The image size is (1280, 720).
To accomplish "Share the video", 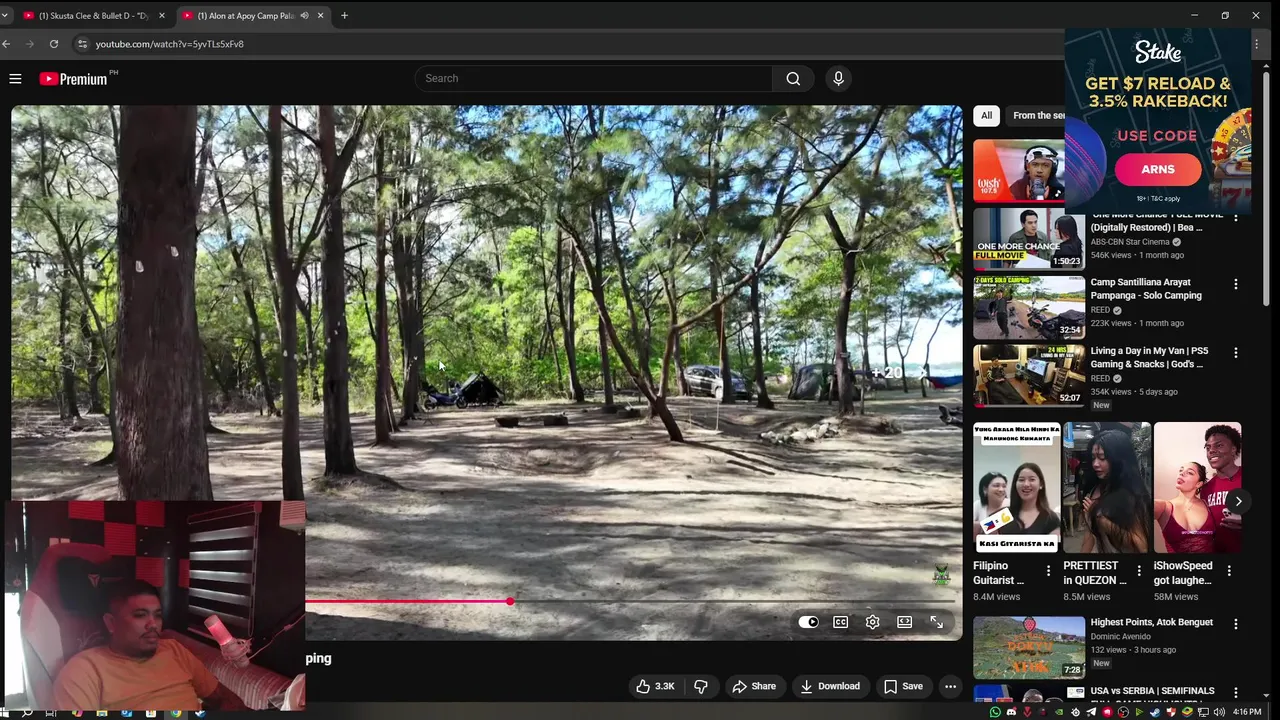I will [x=754, y=686].
